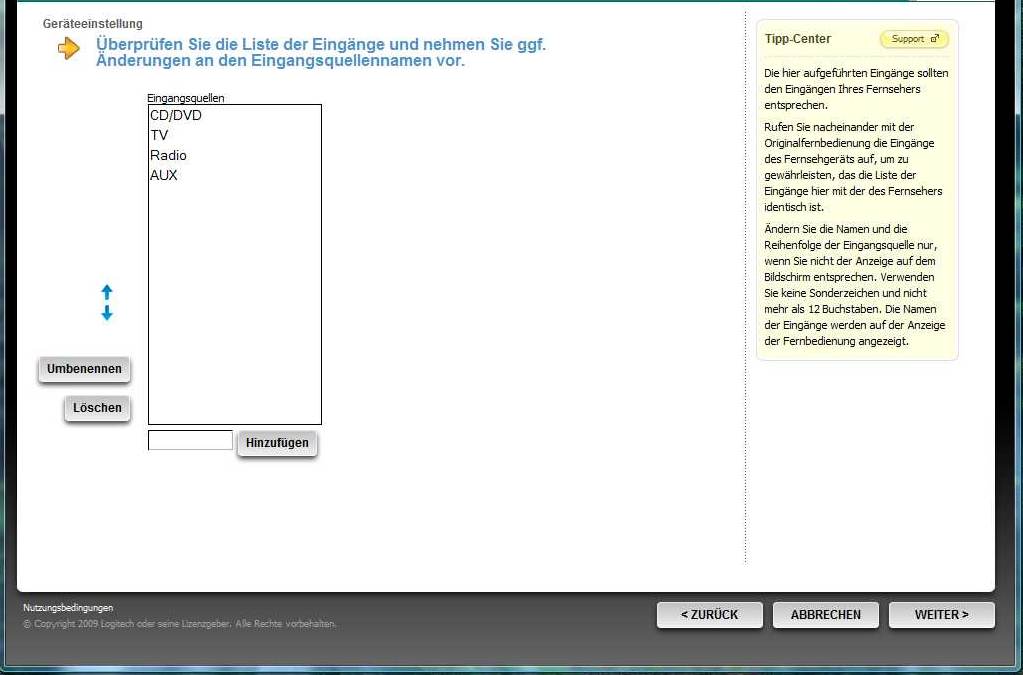Screen dimensions: 1023x675
Task: Select the TV input source
Action: [160, 135]
